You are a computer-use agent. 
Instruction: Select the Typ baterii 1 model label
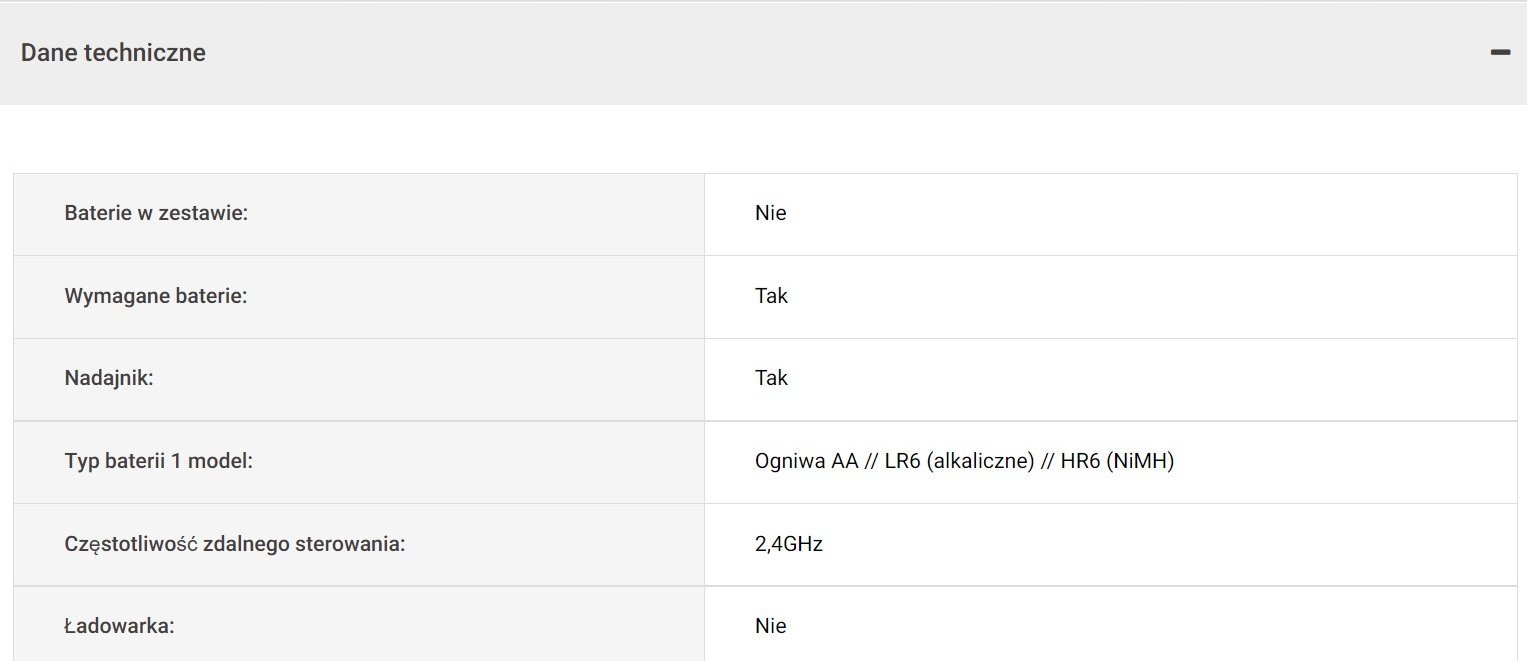159,462
